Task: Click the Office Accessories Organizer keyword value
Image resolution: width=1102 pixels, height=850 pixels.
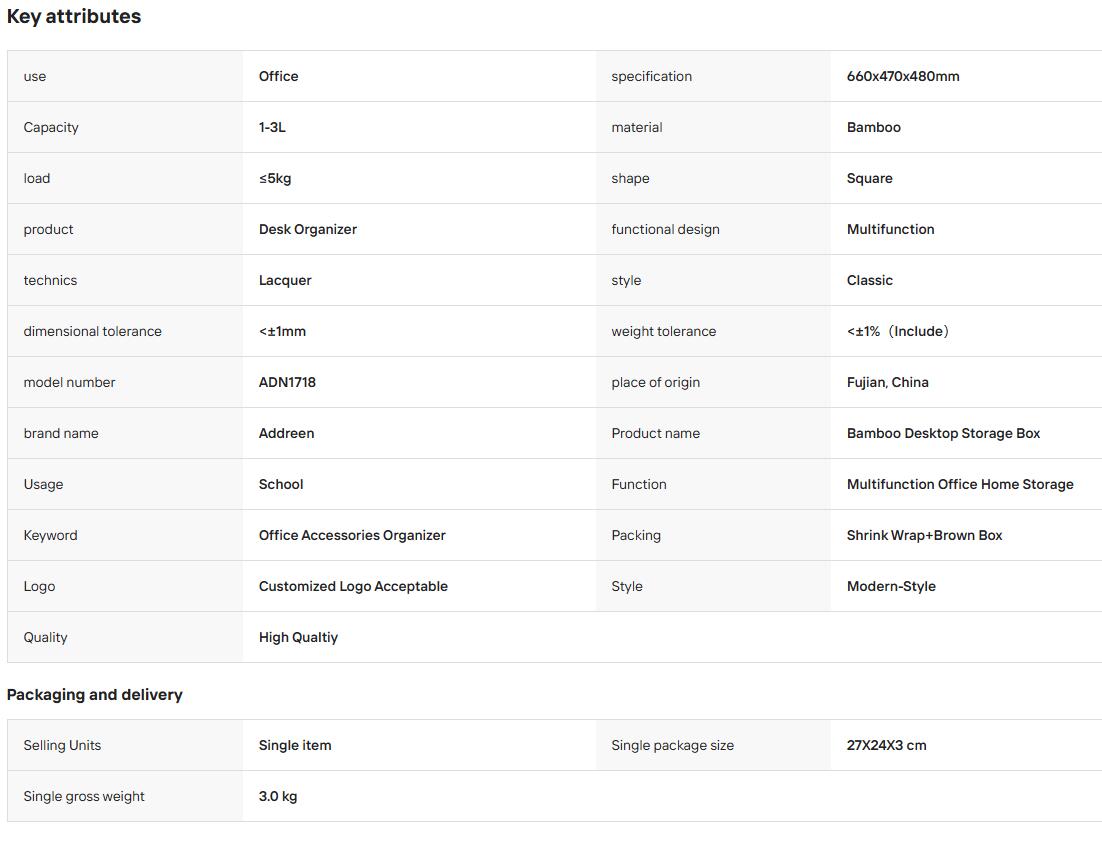Action: click(352, 535)
